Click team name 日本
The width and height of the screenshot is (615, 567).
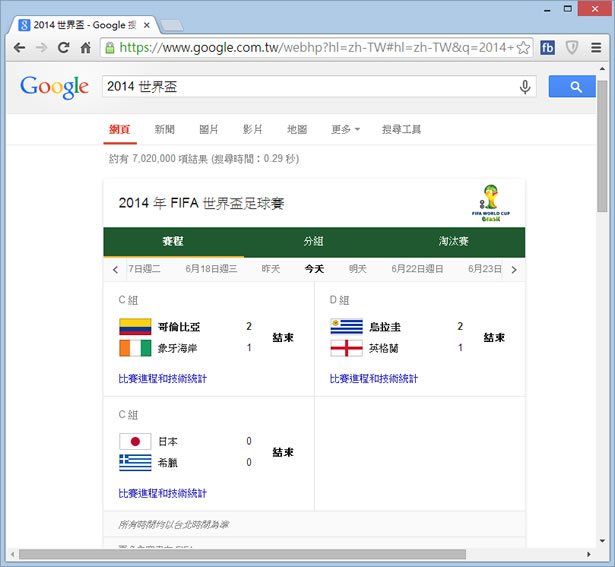pos(168,442)
